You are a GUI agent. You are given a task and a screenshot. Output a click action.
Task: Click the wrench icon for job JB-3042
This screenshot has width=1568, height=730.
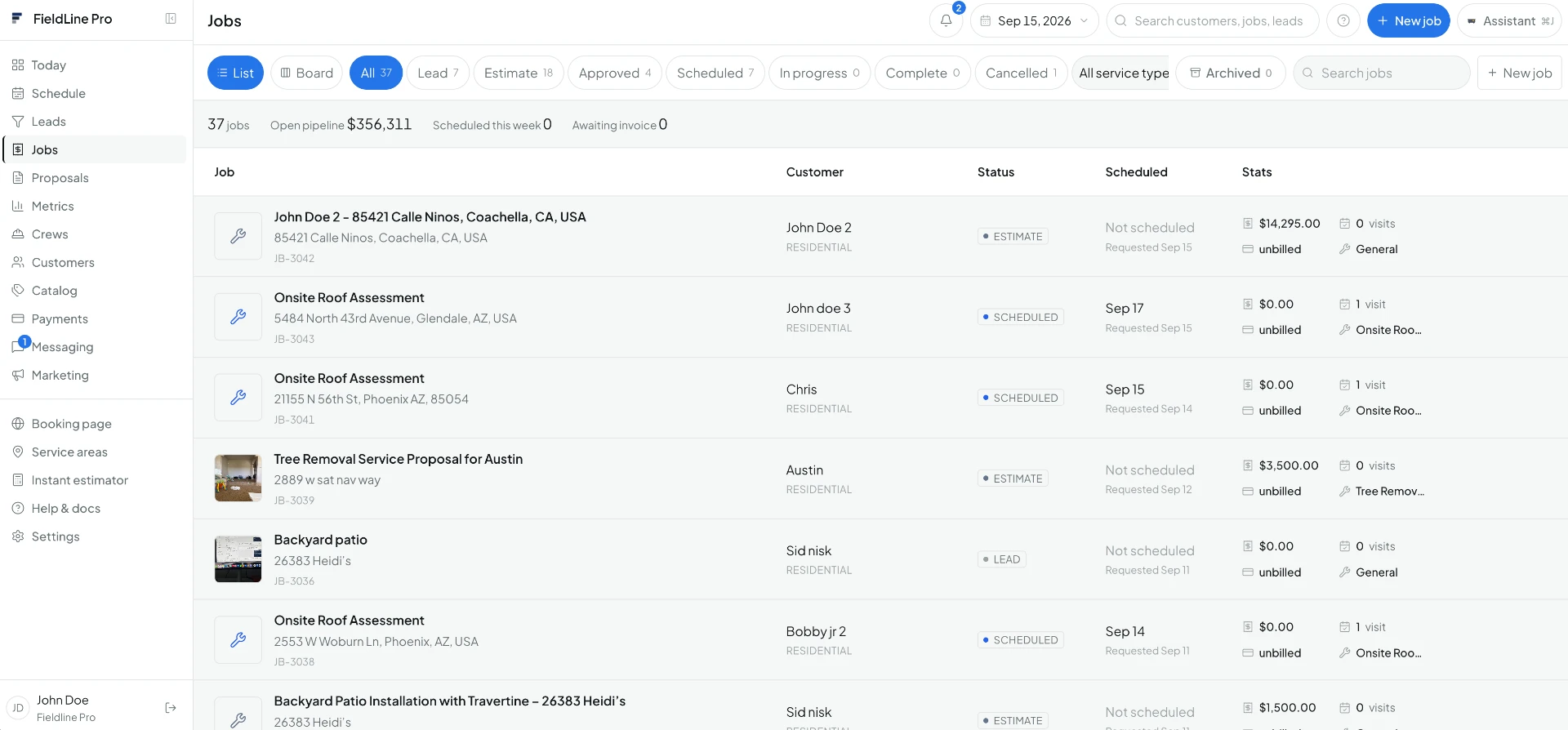pos(238,236)
